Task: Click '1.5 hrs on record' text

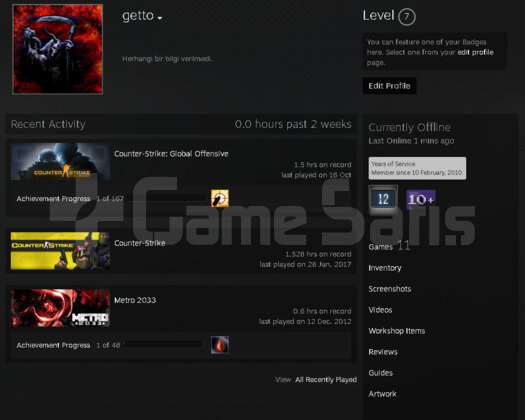Action: [322, 165]
